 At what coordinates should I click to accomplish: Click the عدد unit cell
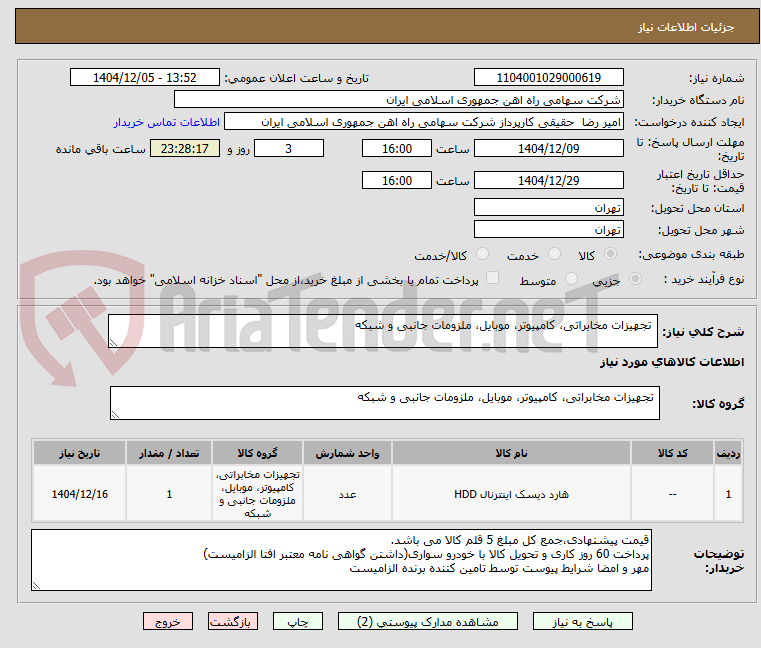pyautogui.click(x=347, y=494)
